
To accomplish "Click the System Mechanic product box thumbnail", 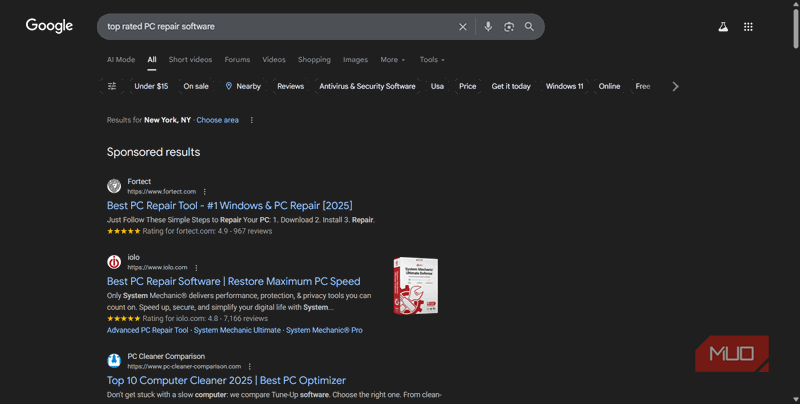I will 415,286.
